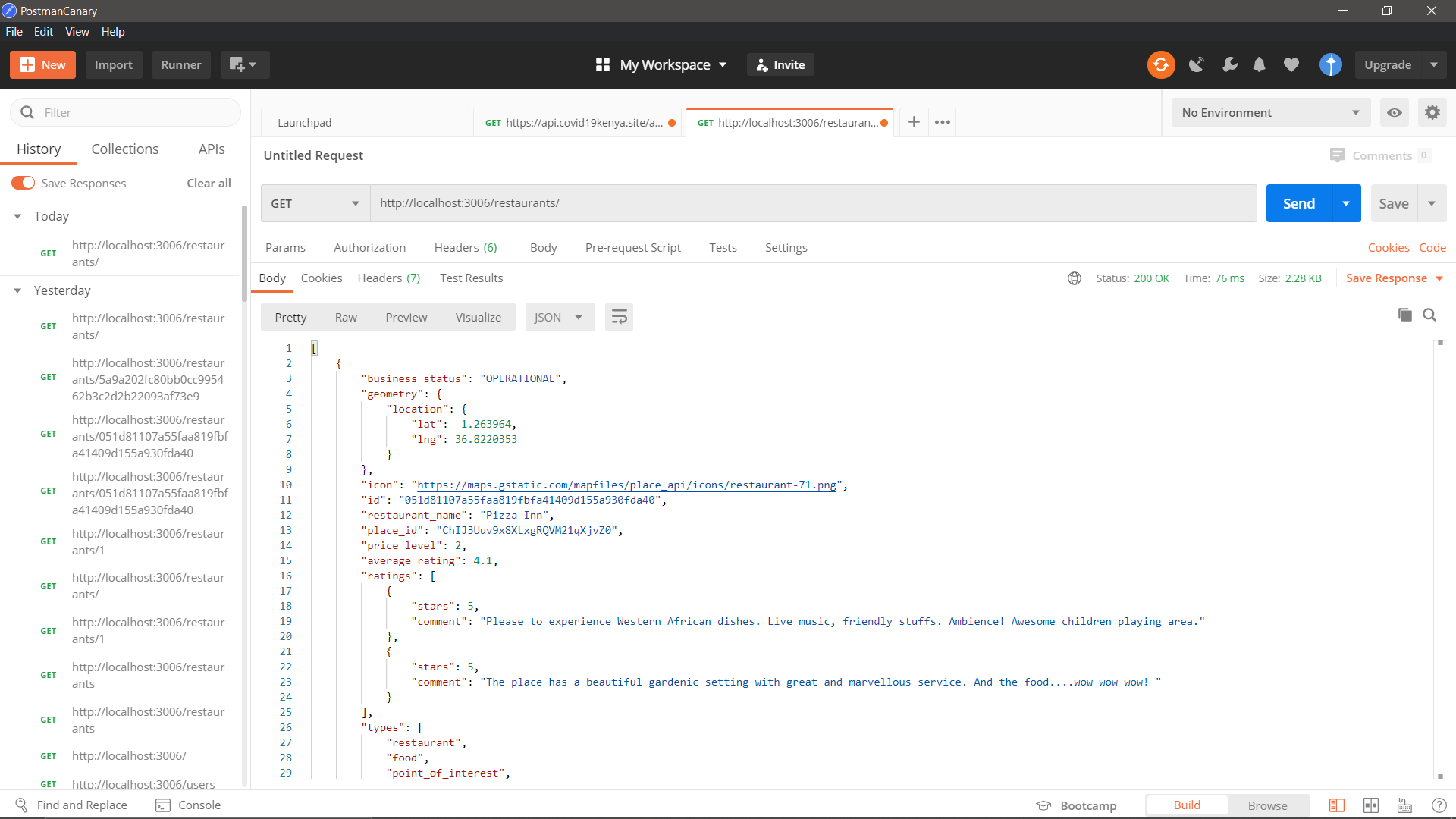Search within the response body
The height and width of the screenshot is (819, 1456).
(1429, 315)
